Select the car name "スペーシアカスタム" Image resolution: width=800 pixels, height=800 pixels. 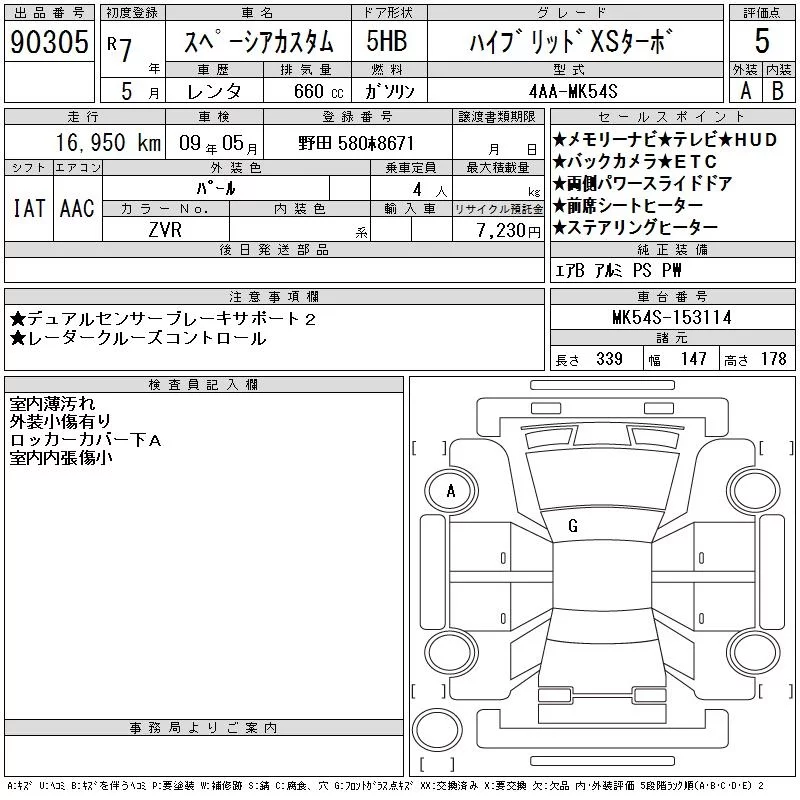point(259,42)
